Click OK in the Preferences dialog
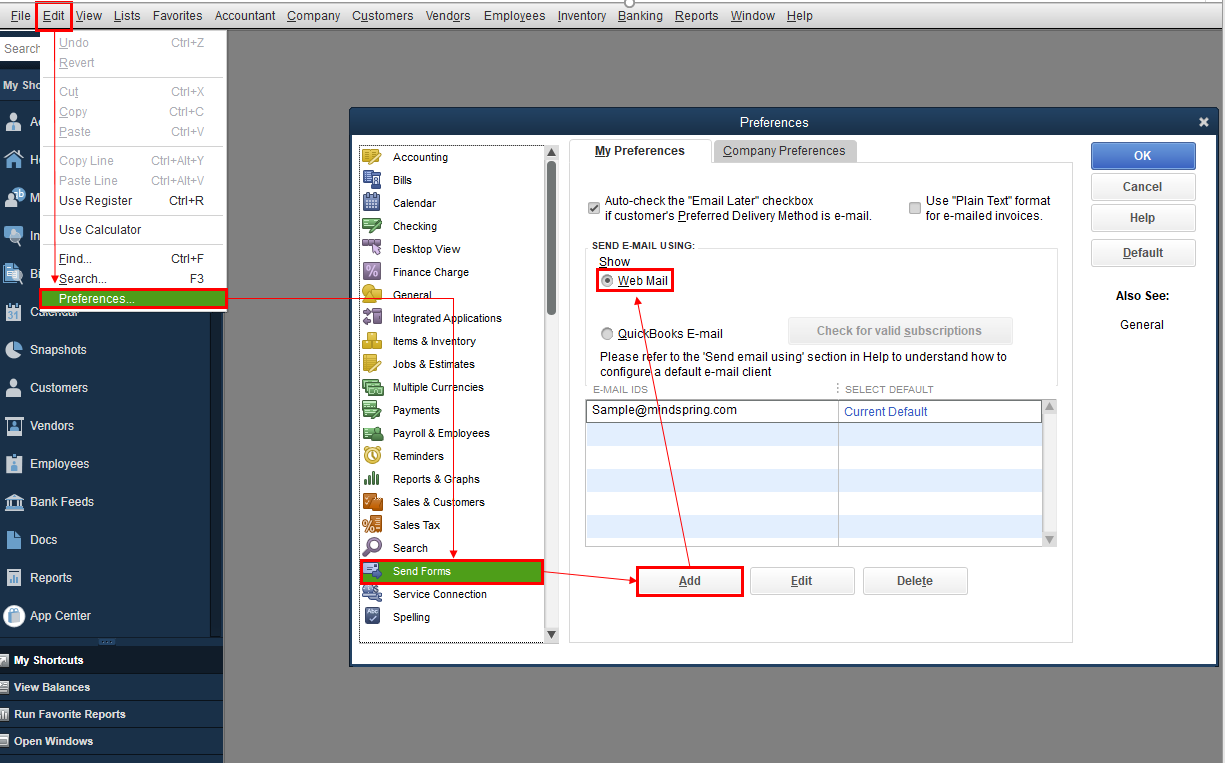This screenshot has height=763, width=1225. 1143,156
